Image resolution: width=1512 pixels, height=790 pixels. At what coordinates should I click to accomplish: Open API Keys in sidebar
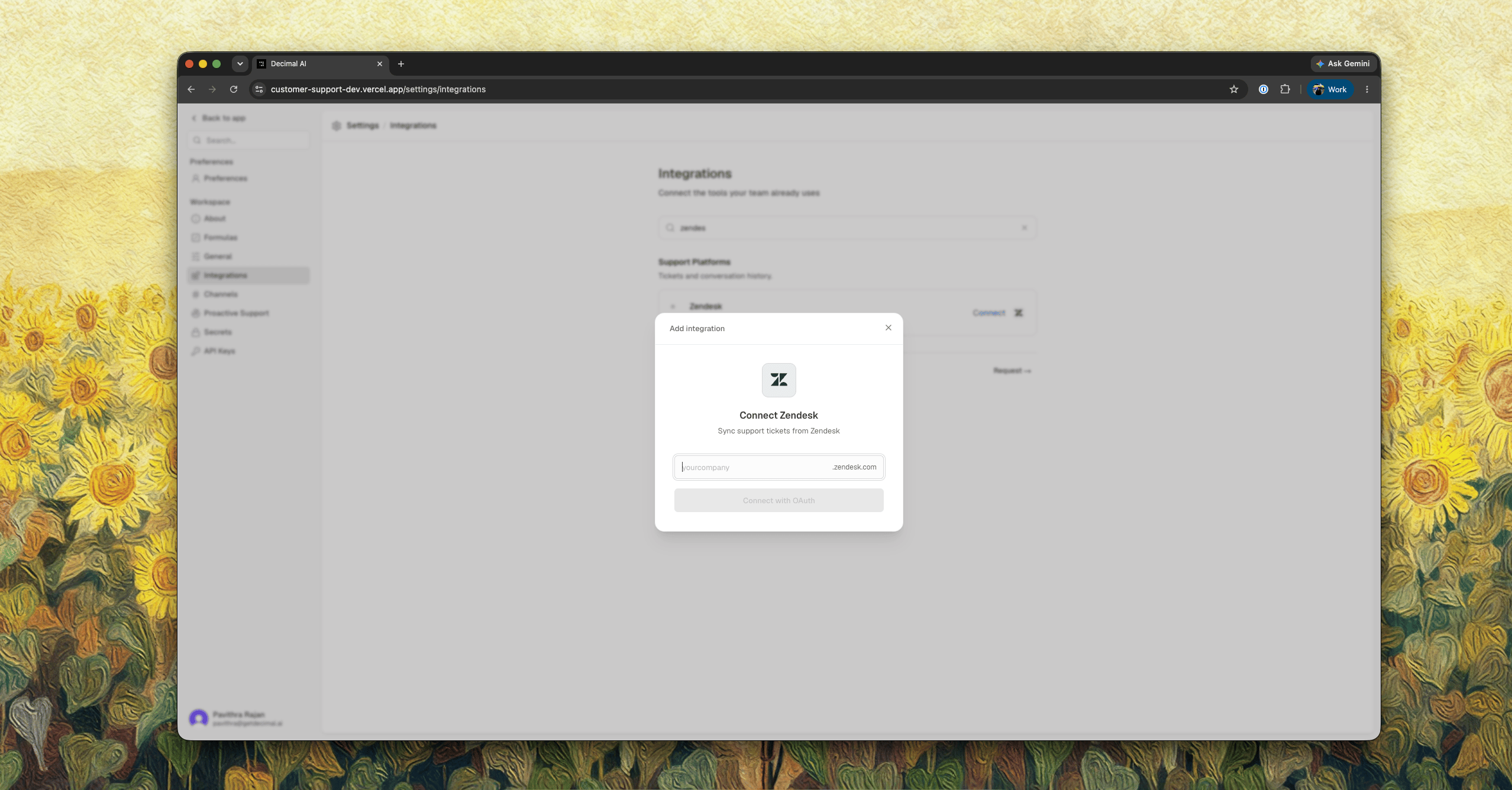248,351
